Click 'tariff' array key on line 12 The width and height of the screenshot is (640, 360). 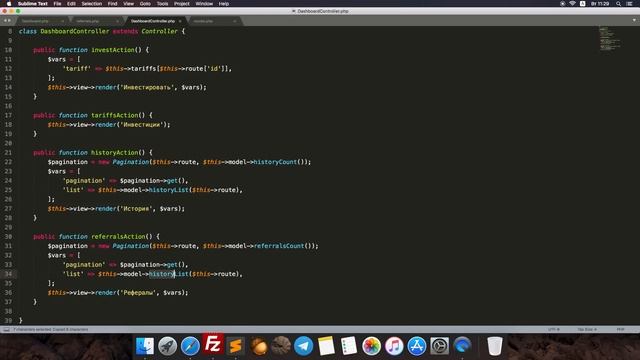[77, 69]
